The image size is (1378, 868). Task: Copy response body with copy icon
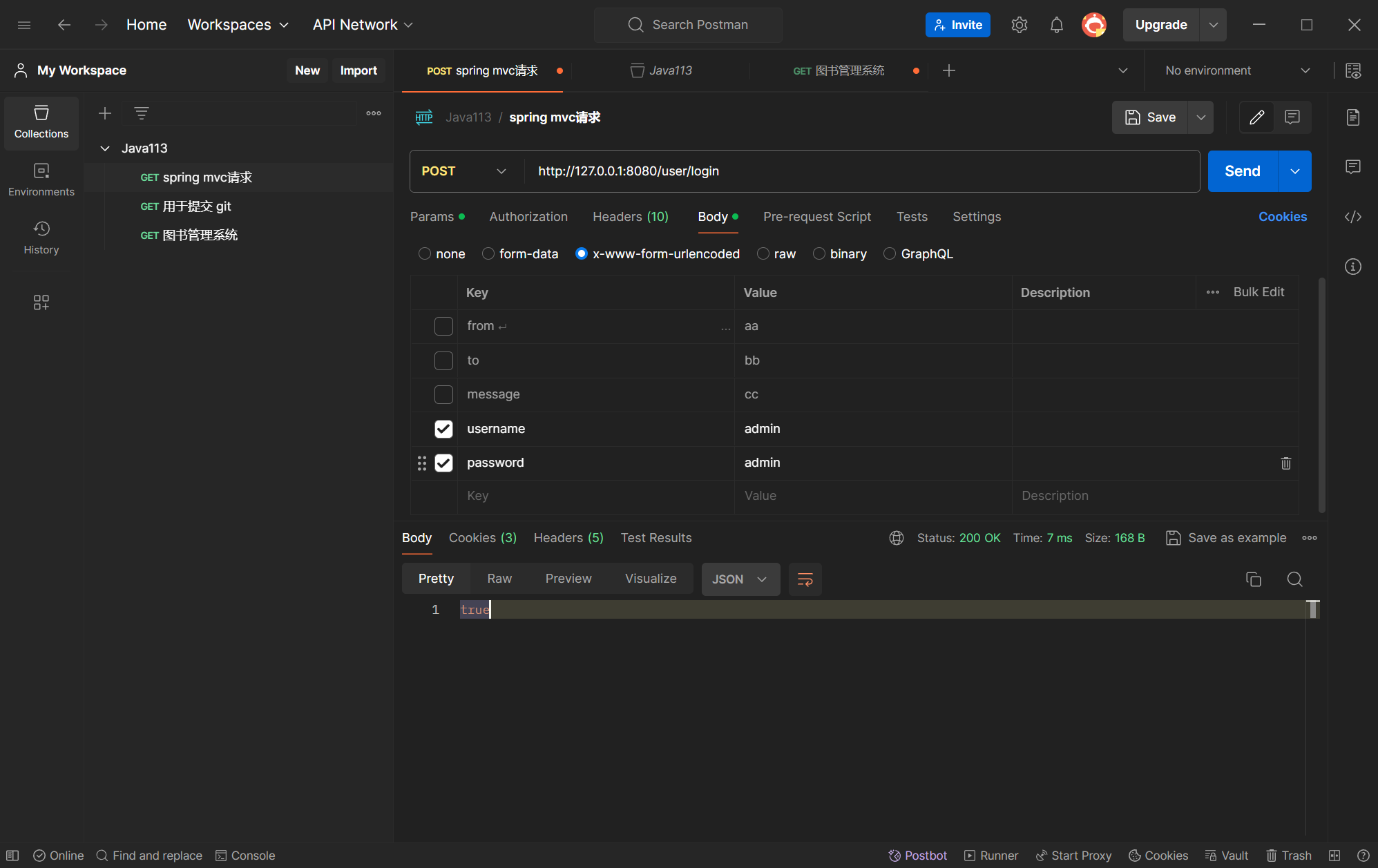coord(1253,579)
